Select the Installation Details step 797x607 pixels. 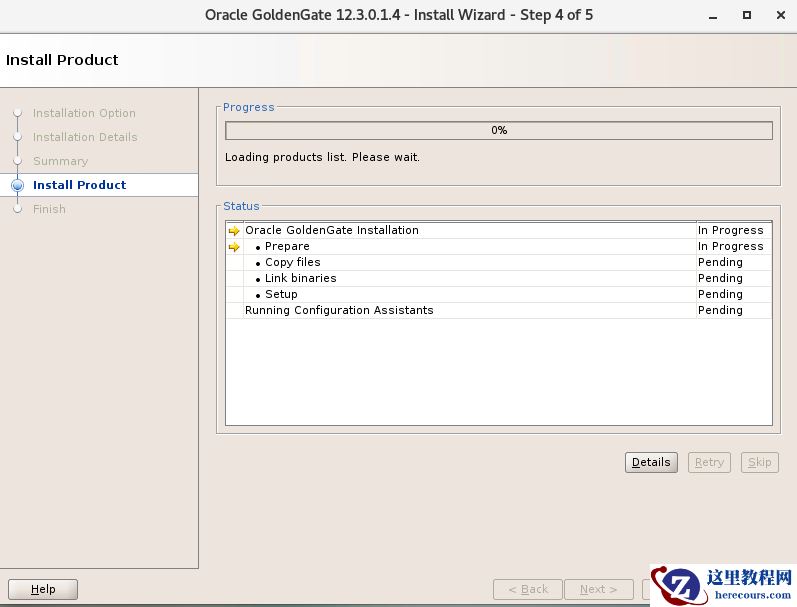click(85, 137)
